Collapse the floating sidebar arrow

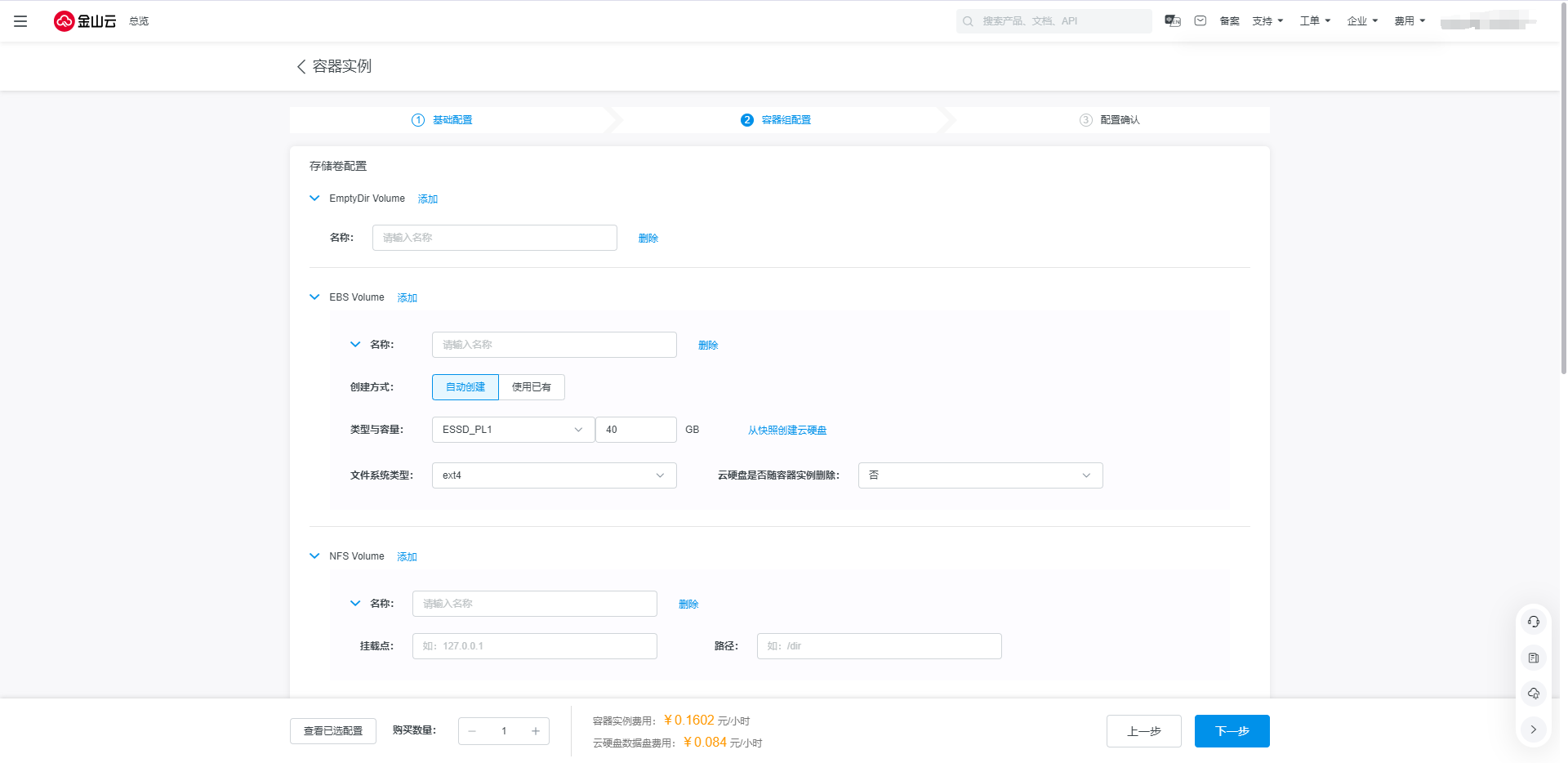[1533, 730]
